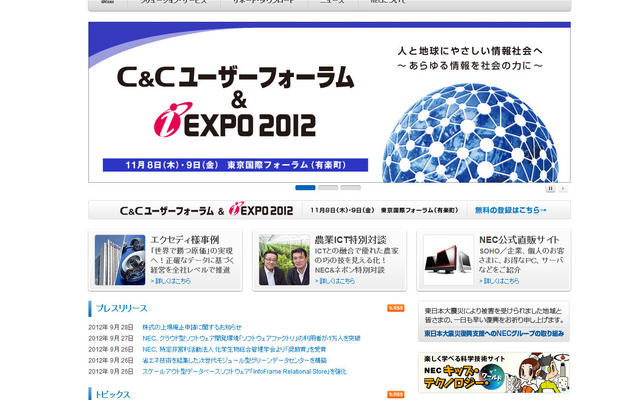Open the グリーンデータセンター release link

pos(234,360)
